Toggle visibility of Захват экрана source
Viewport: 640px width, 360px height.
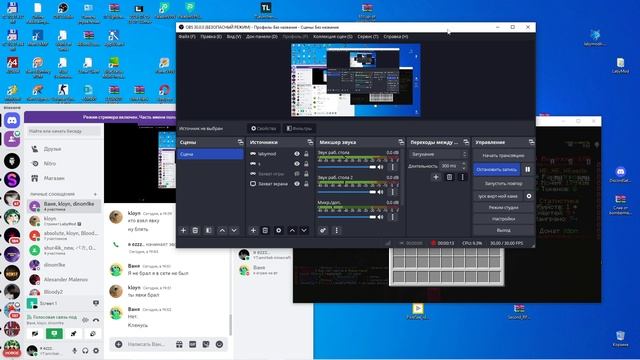pos(297,184)
